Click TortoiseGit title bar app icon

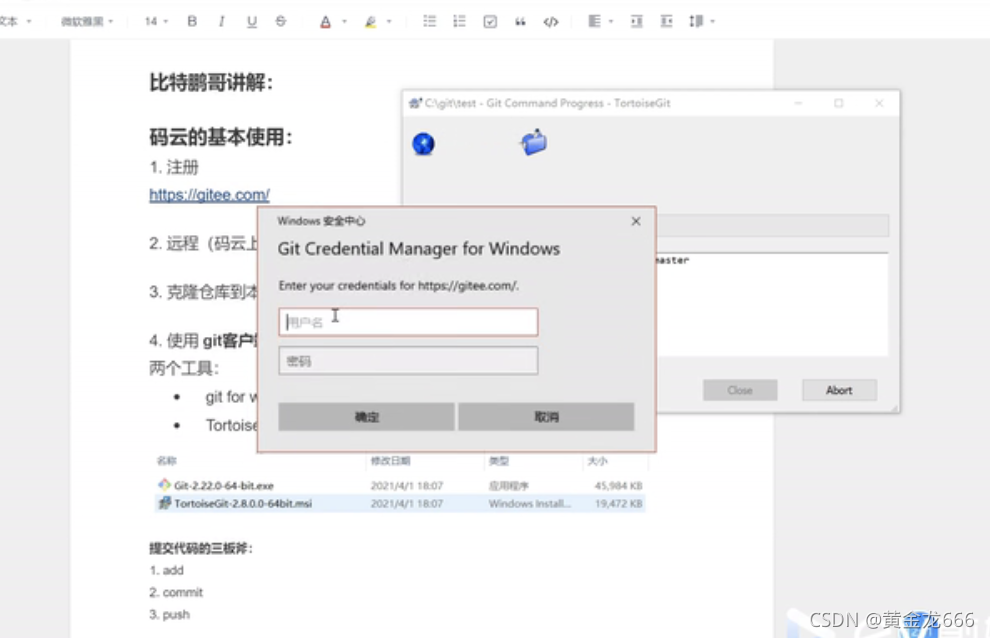pyautogui.click(x=415, y=103)
